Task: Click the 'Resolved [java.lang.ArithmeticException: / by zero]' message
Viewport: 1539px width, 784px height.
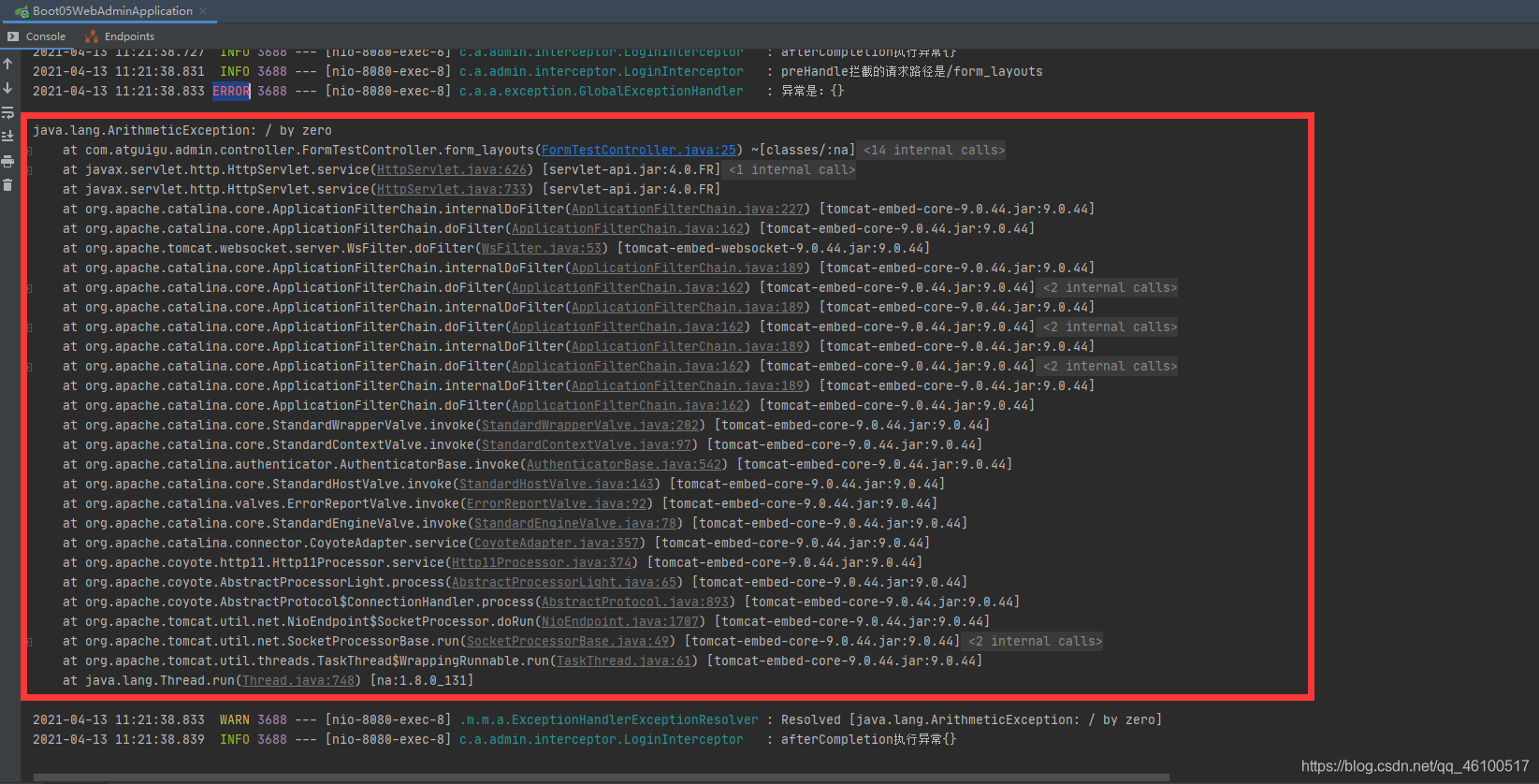Action: [x=972, y=719]
